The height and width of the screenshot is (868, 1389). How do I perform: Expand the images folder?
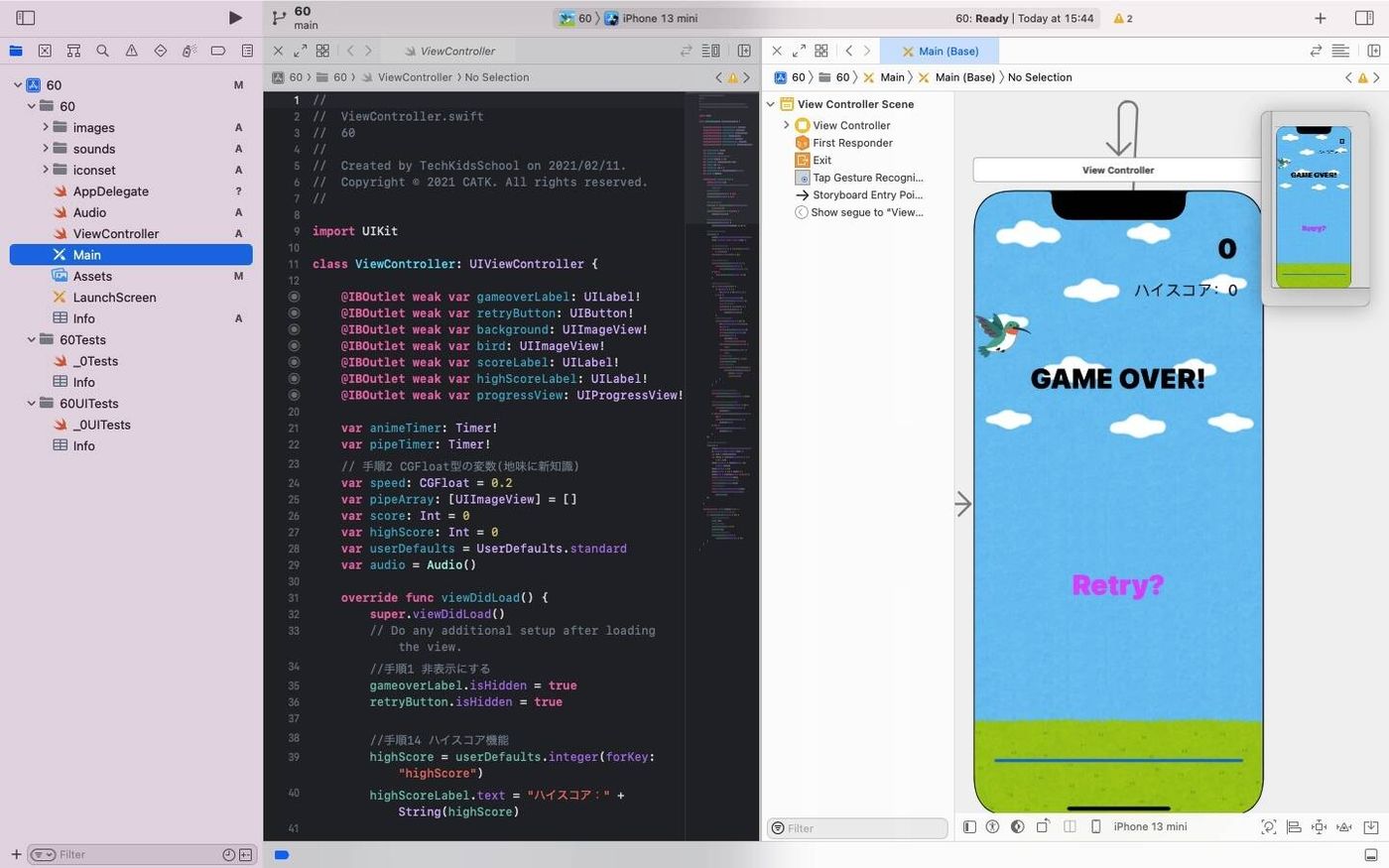[x=46, y=127]
